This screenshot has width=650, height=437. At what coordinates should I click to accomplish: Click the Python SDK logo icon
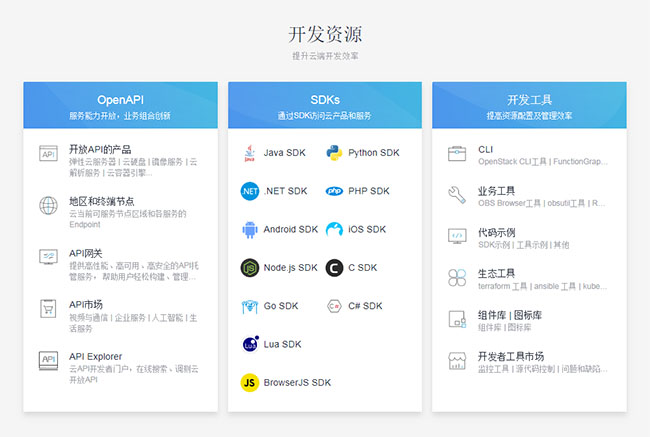(x=334, y=153)
